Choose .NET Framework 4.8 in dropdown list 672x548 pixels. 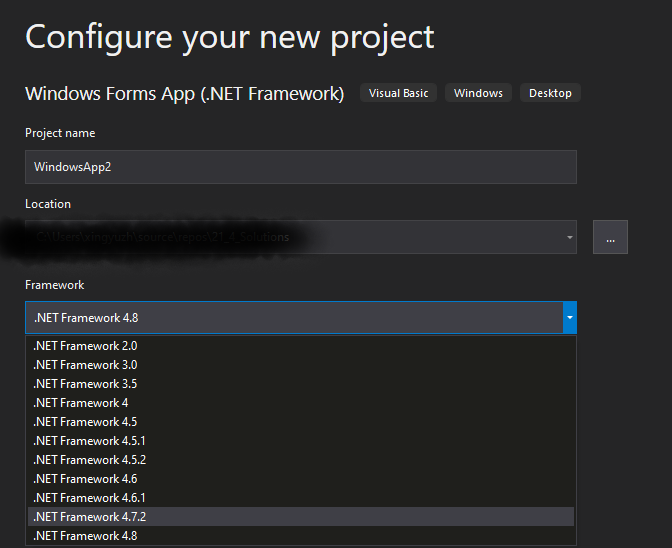pos(300,536)
